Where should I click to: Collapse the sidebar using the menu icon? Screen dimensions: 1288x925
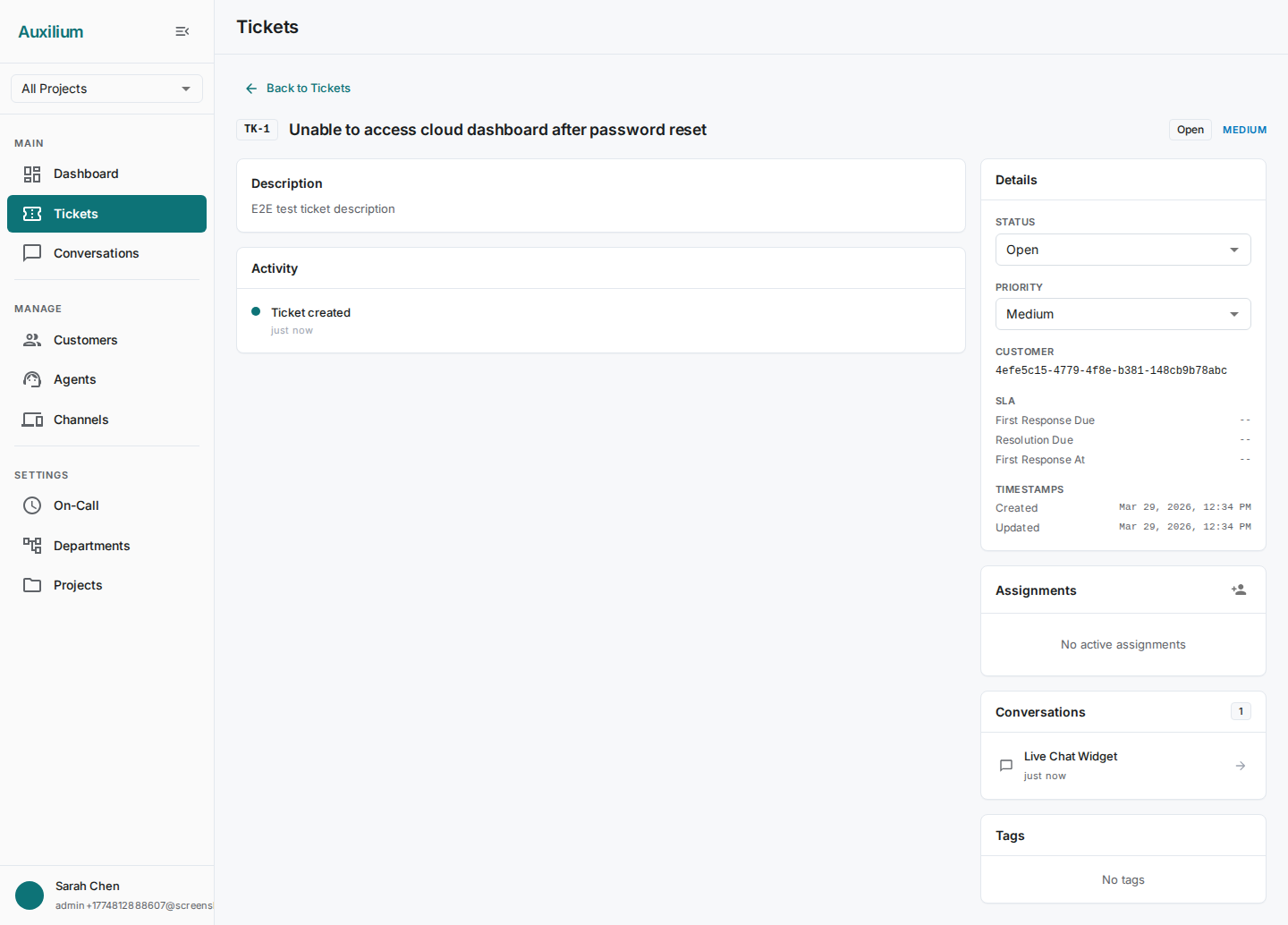[182, 31]
